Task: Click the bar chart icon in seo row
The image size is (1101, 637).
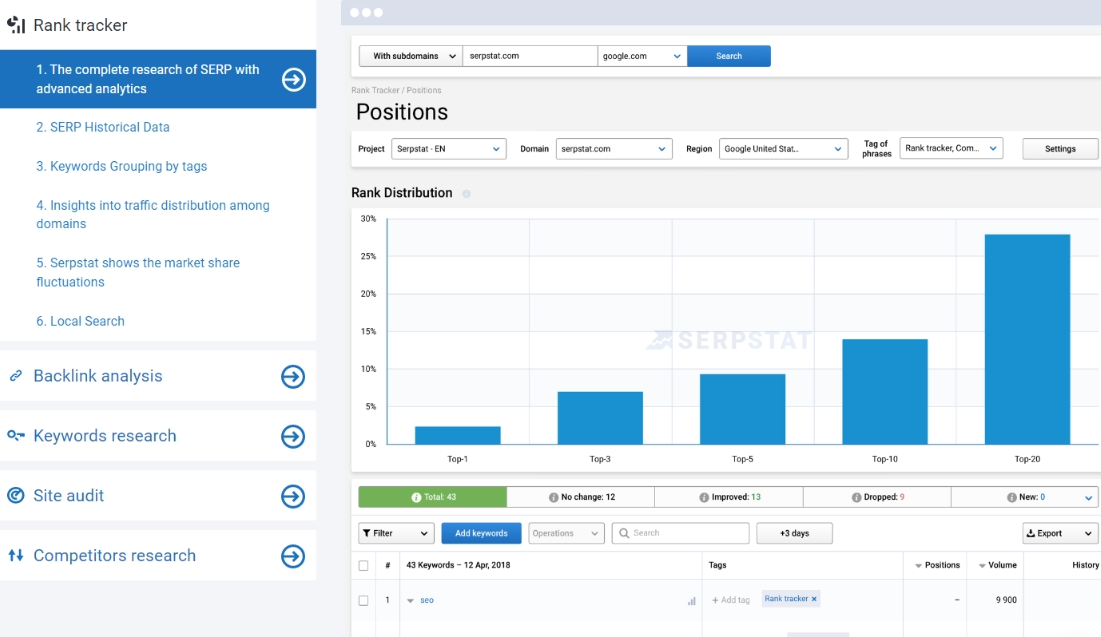Action: pos(691,601)
